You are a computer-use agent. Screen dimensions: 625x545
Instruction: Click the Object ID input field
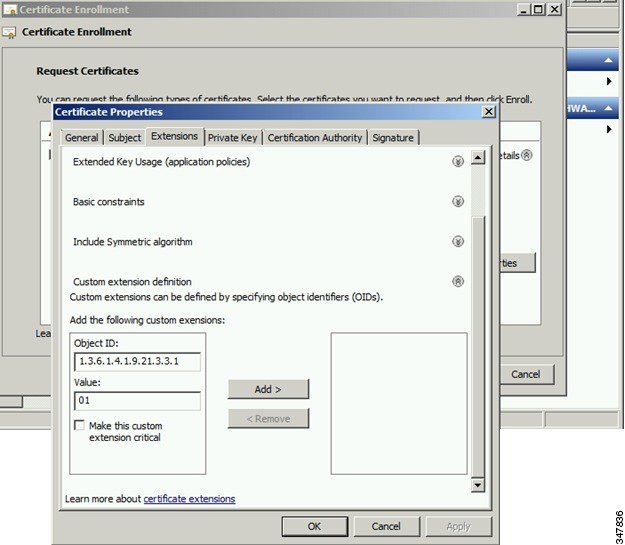click(x=137, y=362)
